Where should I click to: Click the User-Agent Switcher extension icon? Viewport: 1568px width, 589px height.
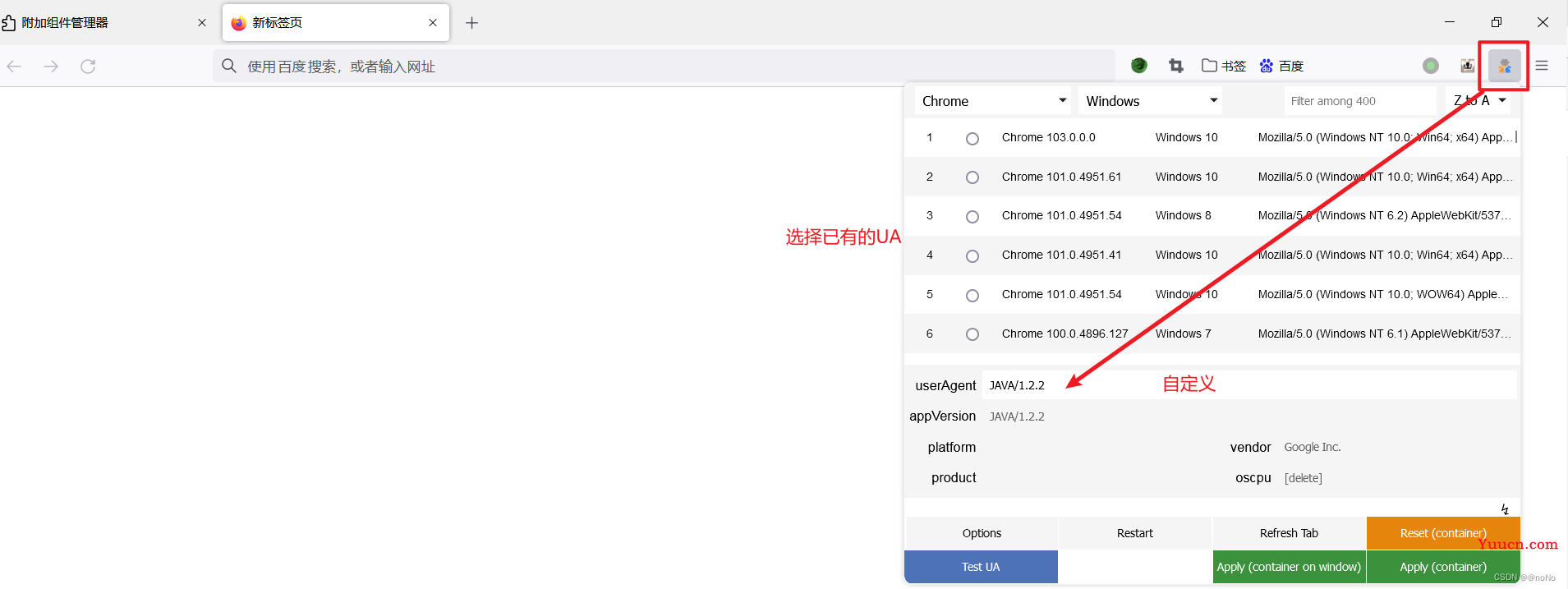(1504, 66)
